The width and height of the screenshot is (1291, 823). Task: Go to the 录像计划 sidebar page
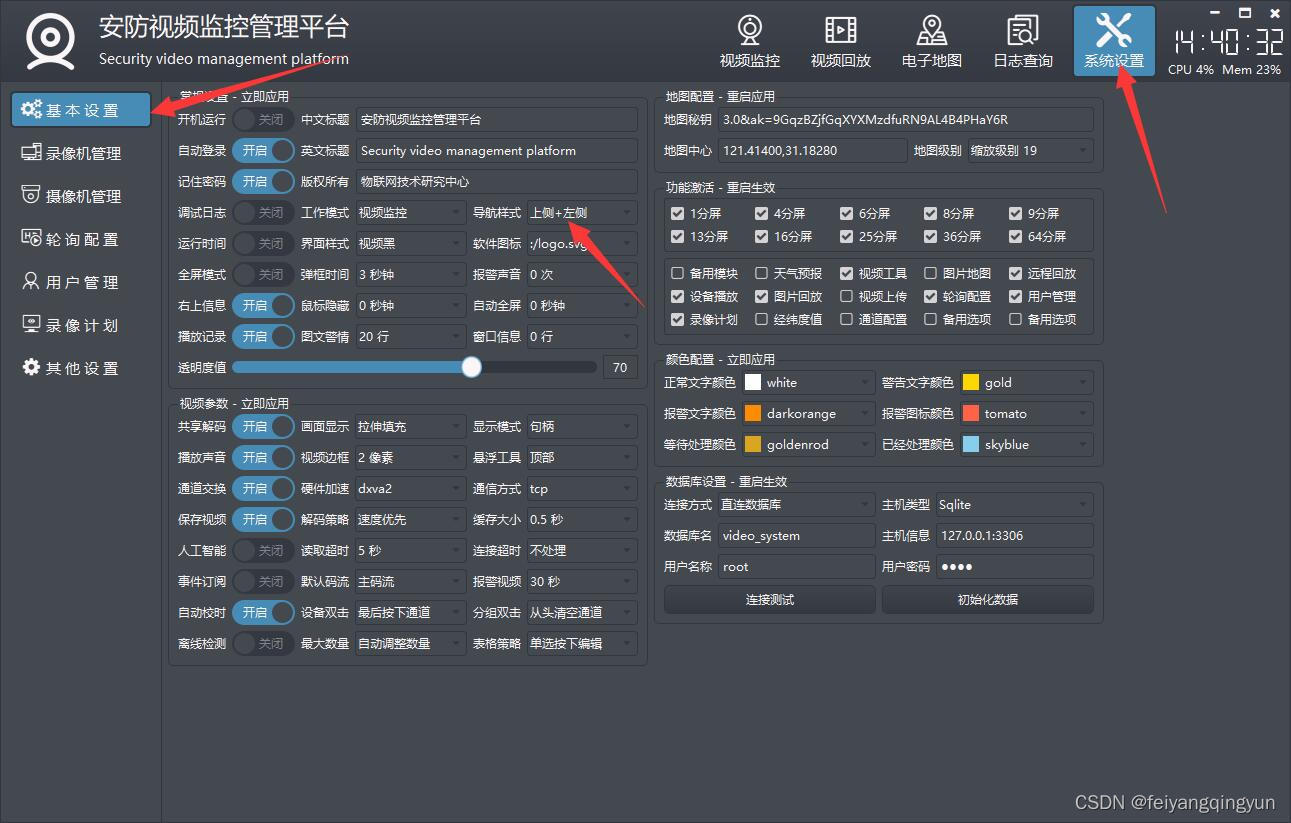pyautogui.click(x=81, y=325)
